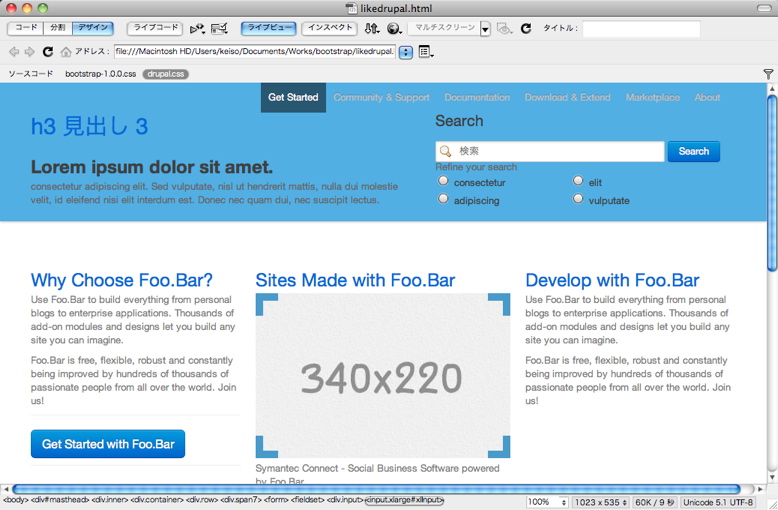The height and width of the screenshot is (510, 778).
Task: Open the multiscreen dropdown arrow
Action: click(485, 29)
